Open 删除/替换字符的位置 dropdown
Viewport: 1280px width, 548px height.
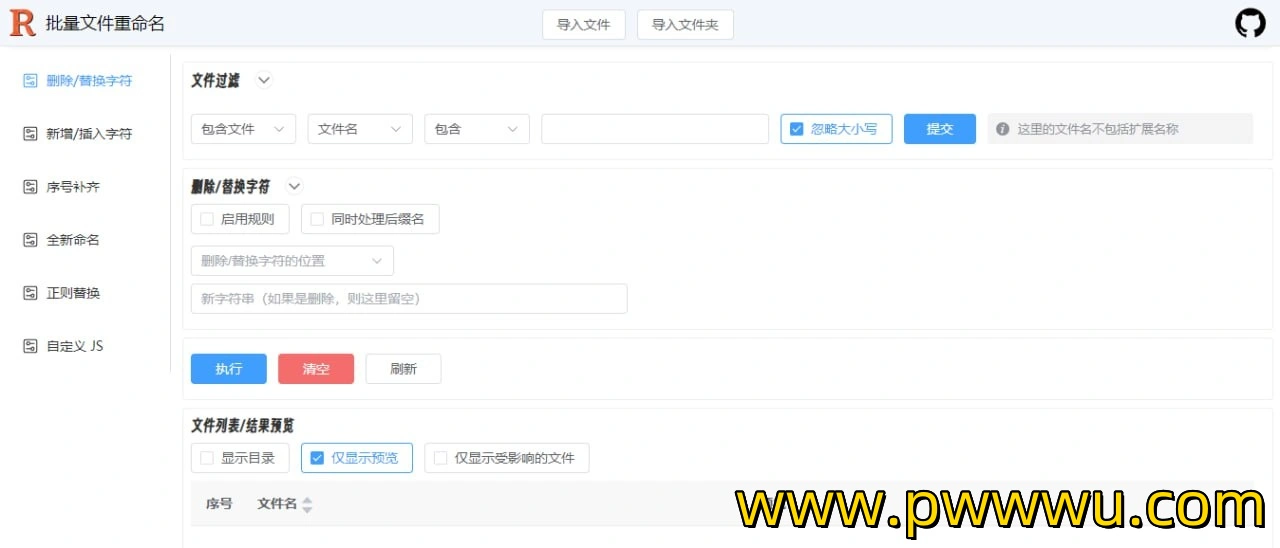pyautogui.click(x=292, y=261)
